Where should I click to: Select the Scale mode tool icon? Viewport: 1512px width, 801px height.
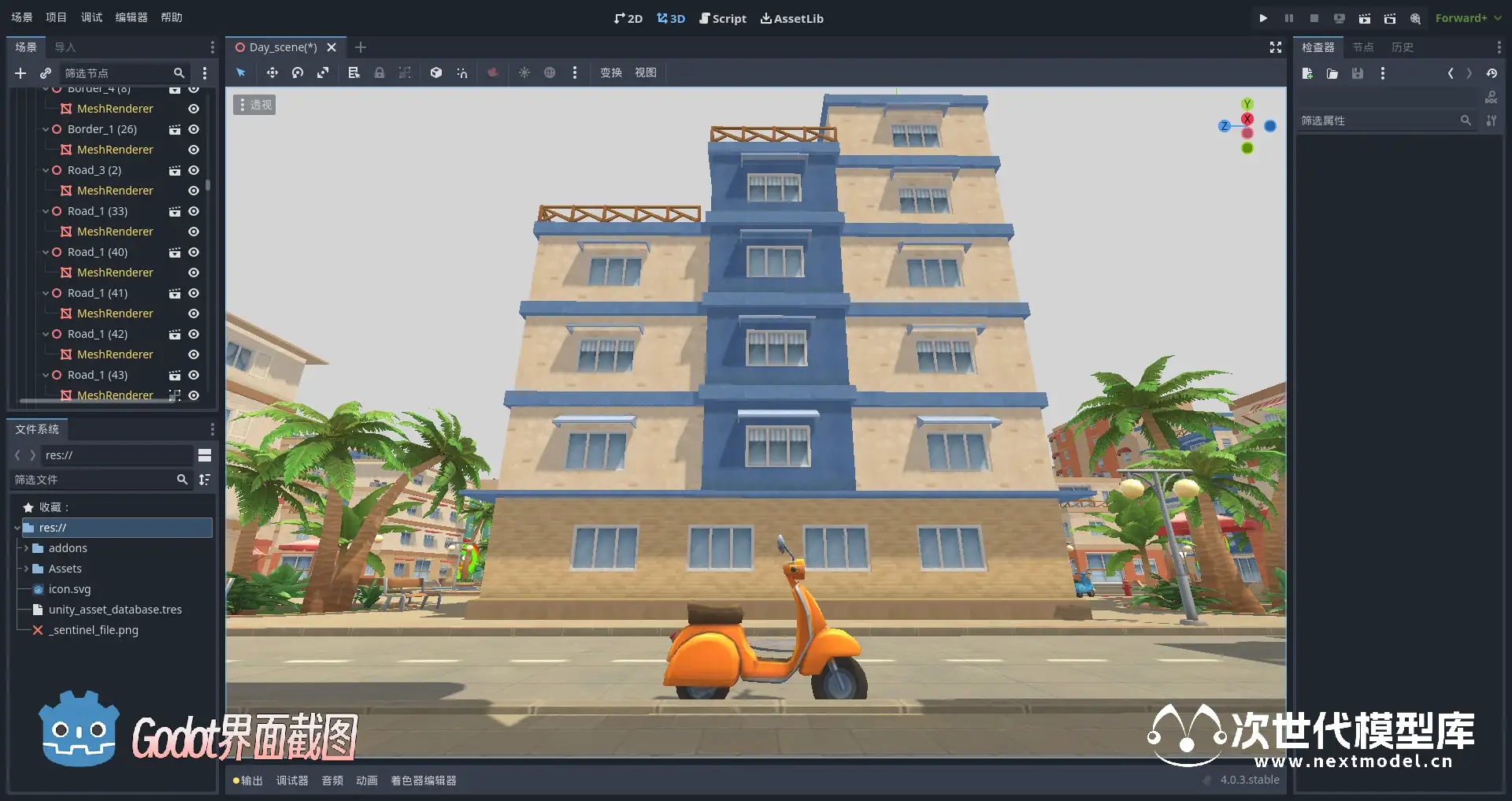[x=323, y=72]
